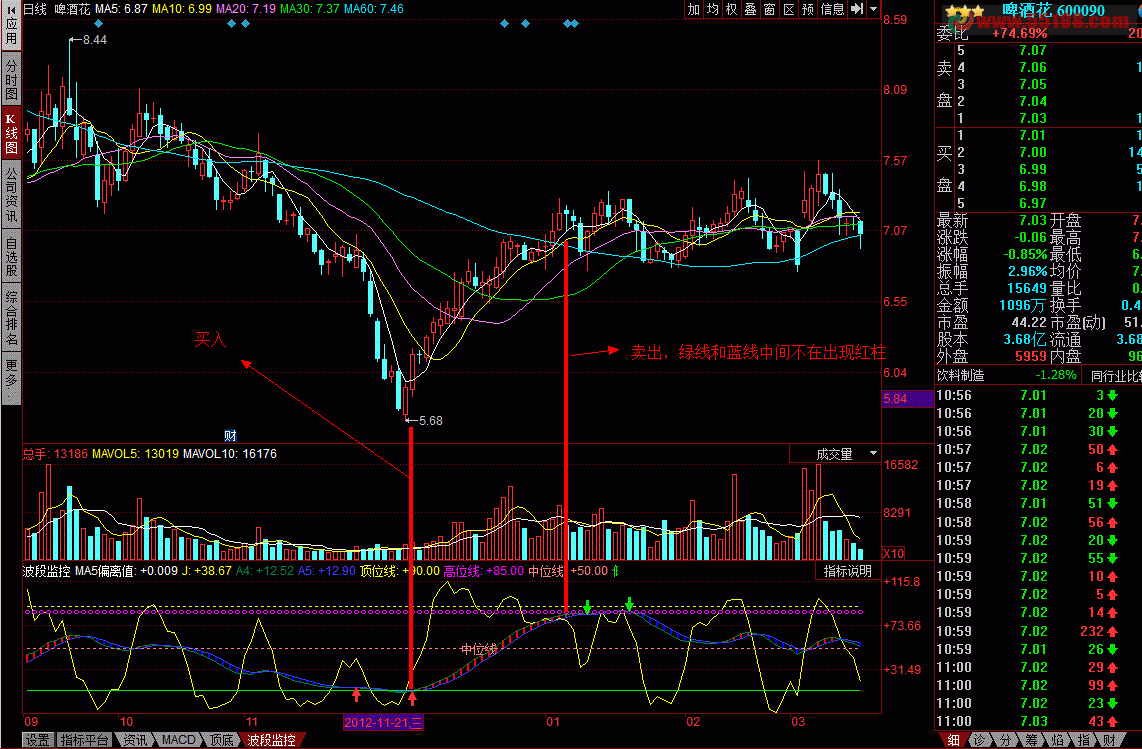Open the 信息 info button
This screenshot has height=749, width=1142.
[x=832, y=9]
